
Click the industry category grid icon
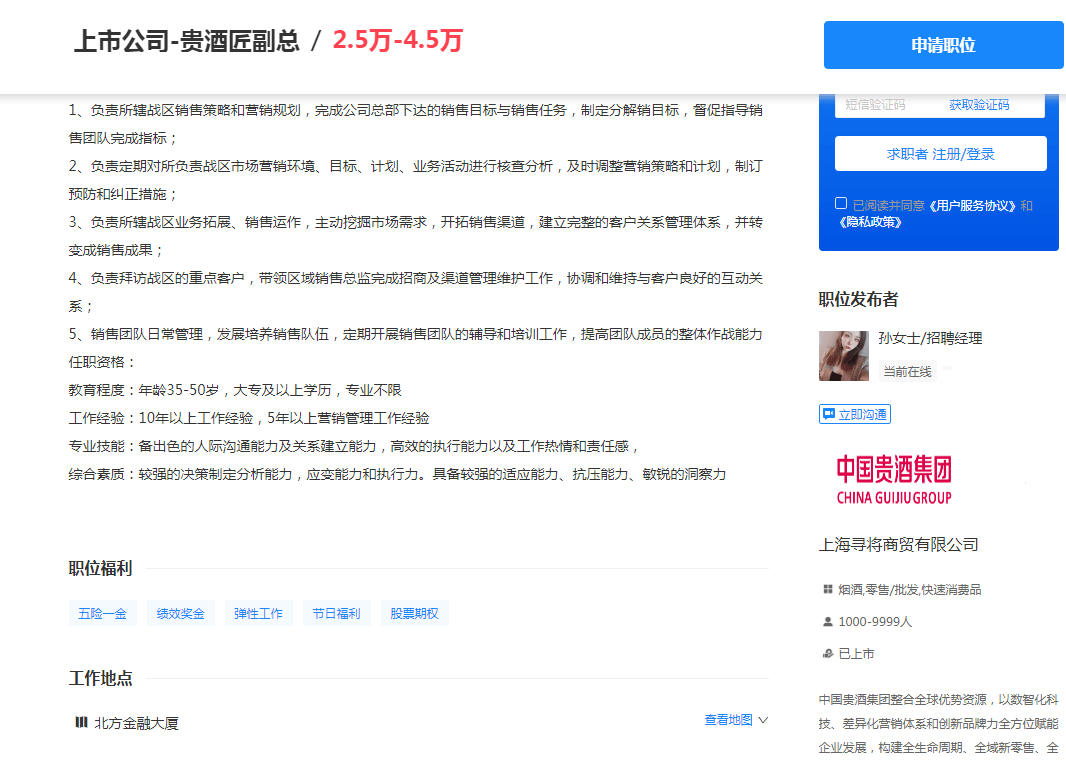click(x=827, y=589)
